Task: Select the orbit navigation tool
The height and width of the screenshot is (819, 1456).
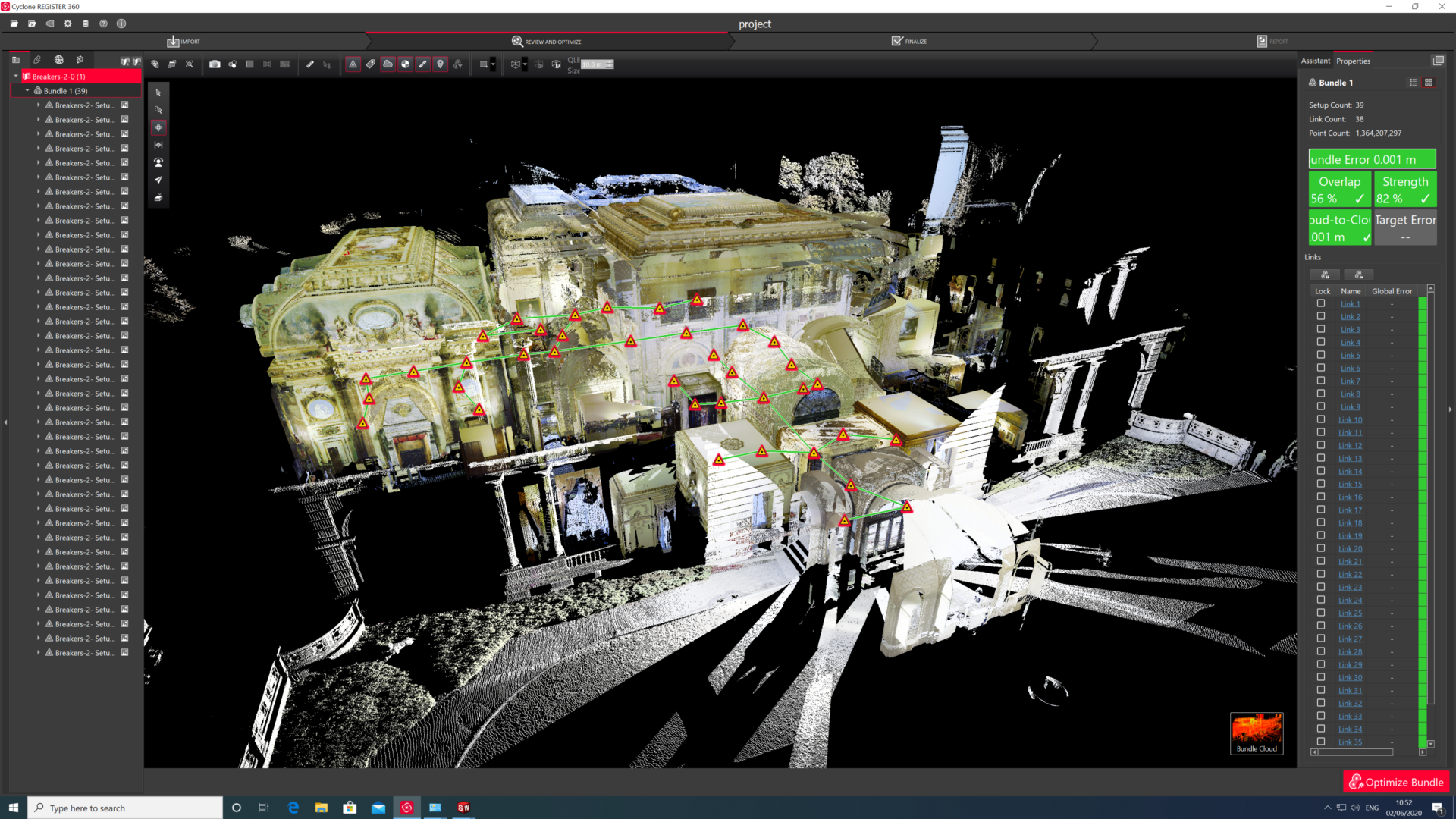Action: pos(158,127)
